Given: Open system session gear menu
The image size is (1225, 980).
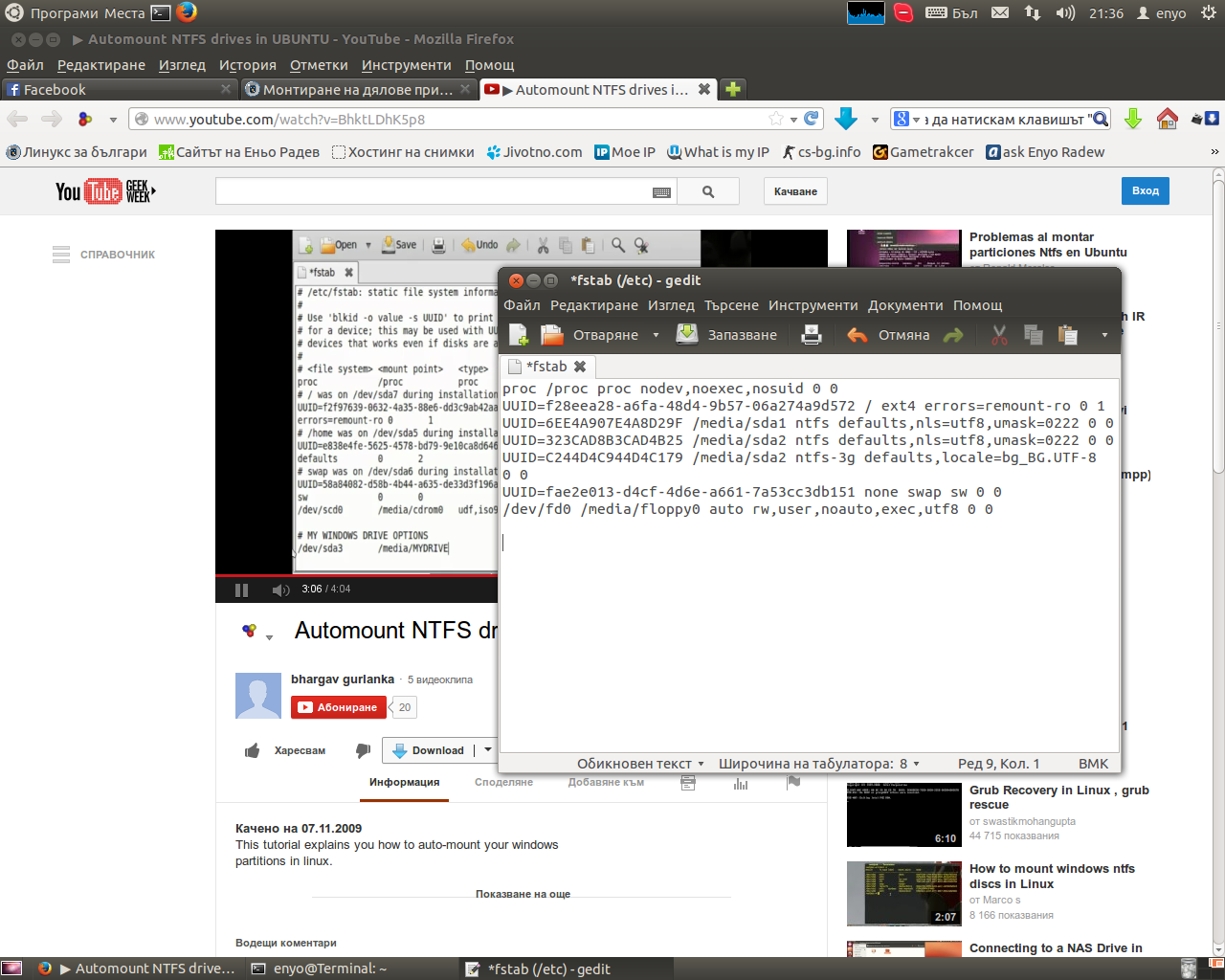Looking at the screenshot, I should [1209, 13].
